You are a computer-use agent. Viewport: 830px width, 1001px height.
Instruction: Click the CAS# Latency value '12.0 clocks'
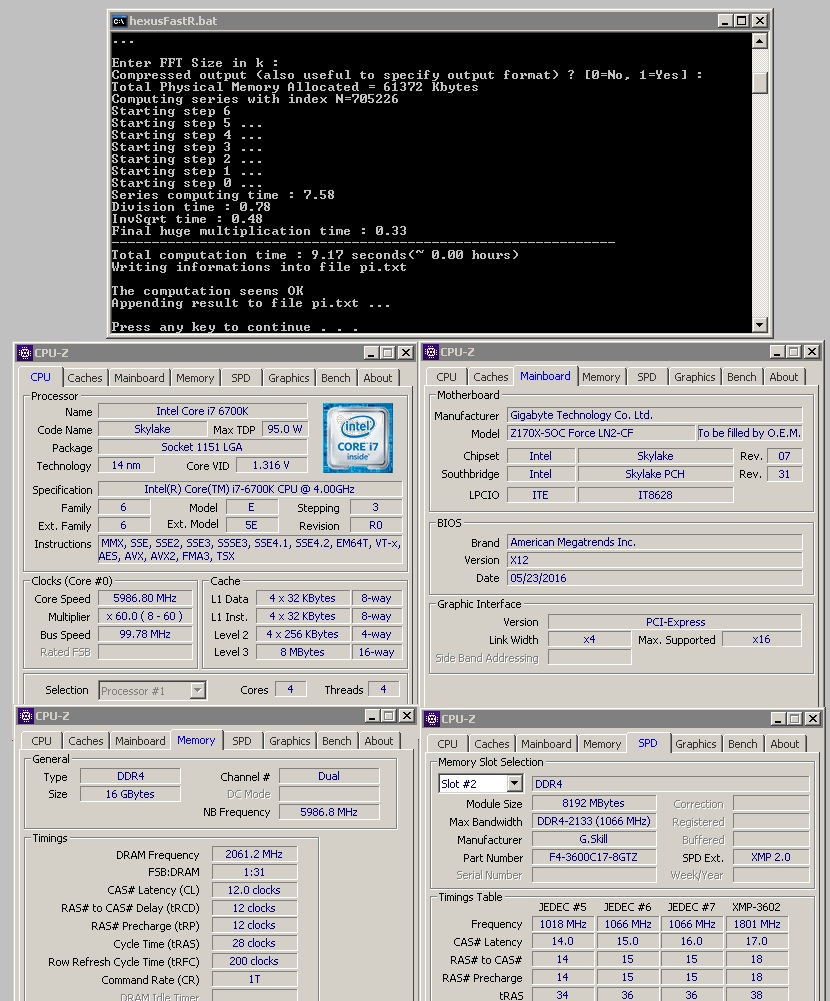point(254,890)
